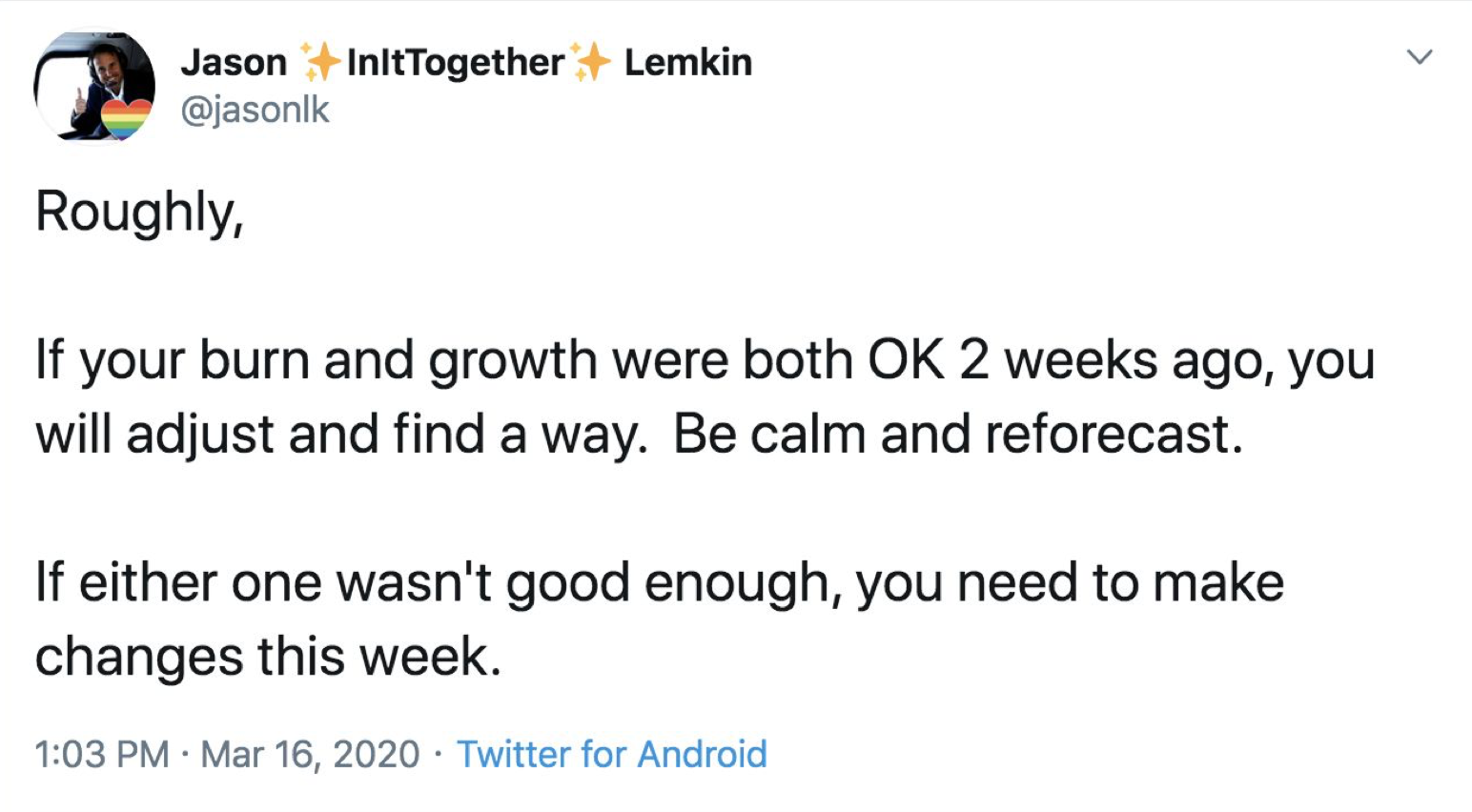Click the 1:03 PM timestamp

pyautogui.click(x=102, y=754)
